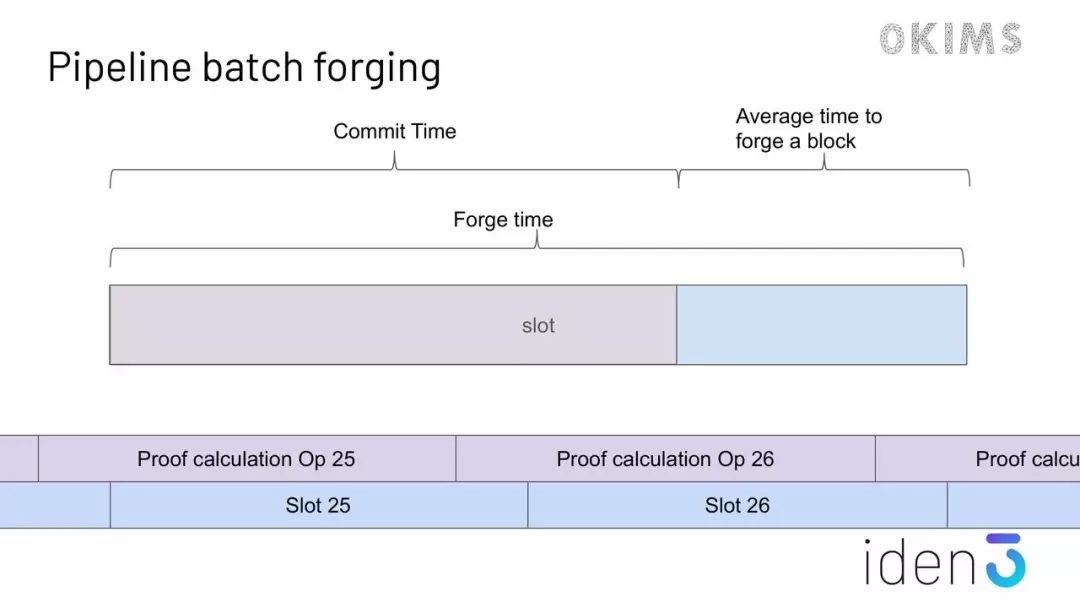Click the gray slot box
This screenshot has height=608, width=1080.
[x=393, y=325]
